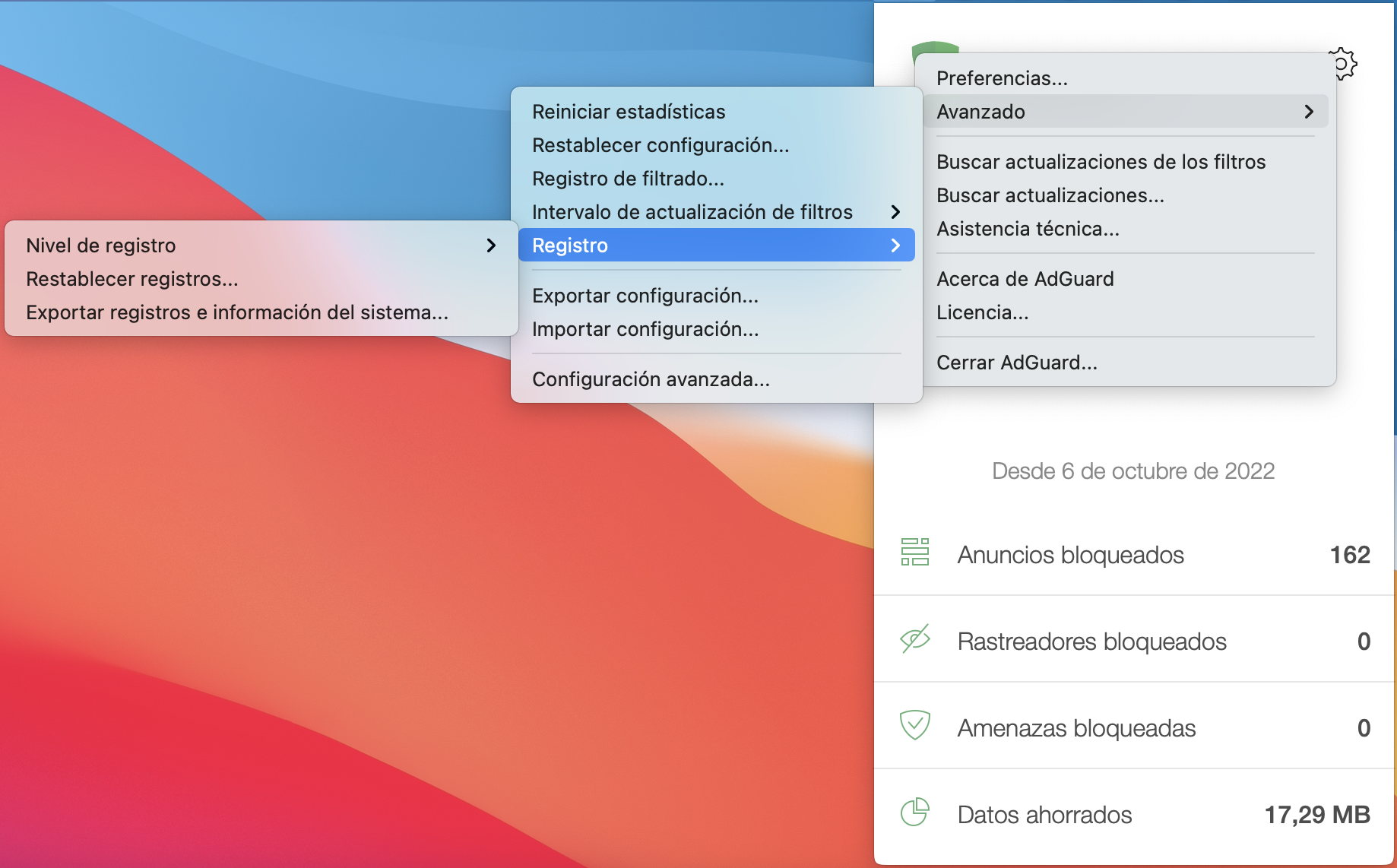Choose Importar configuración...
The width and height of the screenshot is (1397, 868).
click(x=716, y=329)
